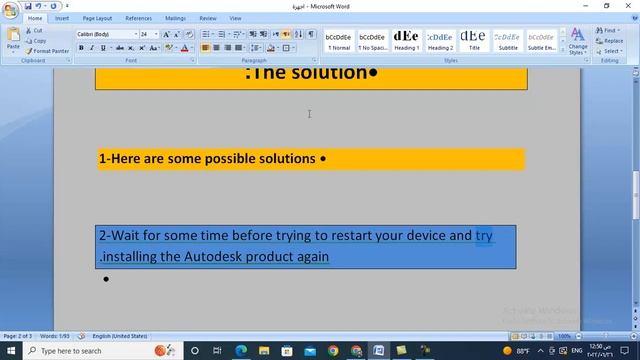Apply the Title style
The height and width of the screenshot is (360, 640).
click(x=473, y=41)
